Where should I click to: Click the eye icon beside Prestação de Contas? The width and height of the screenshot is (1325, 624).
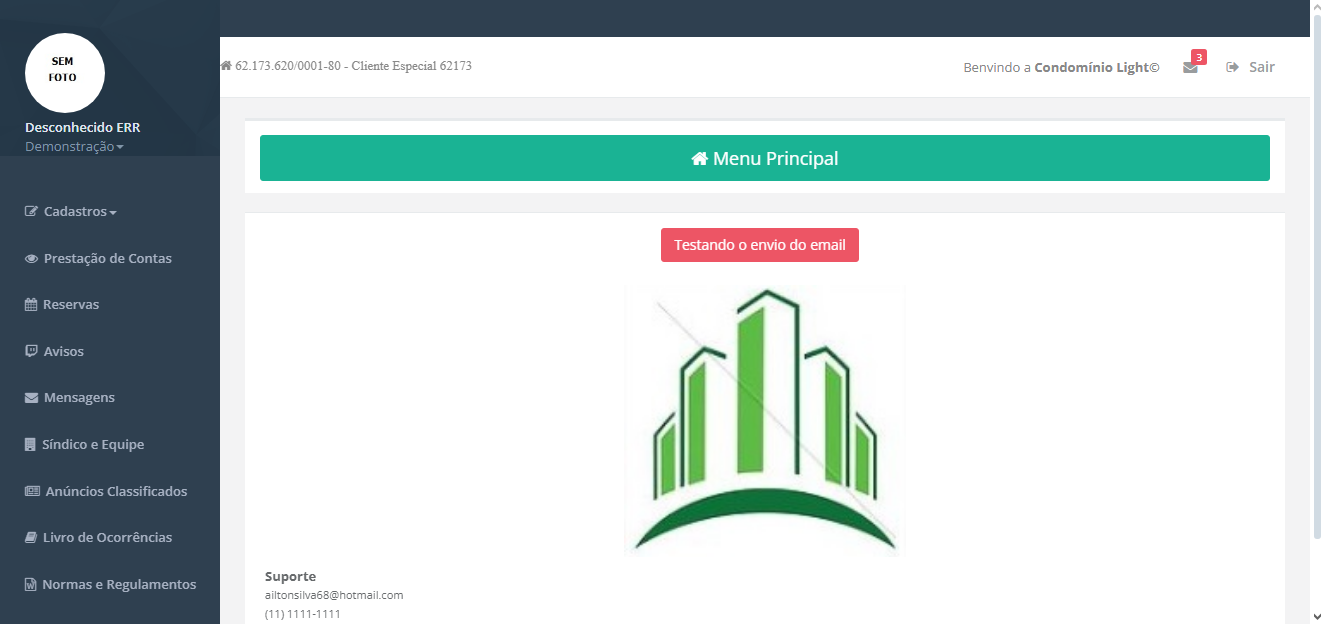point(31,259)
